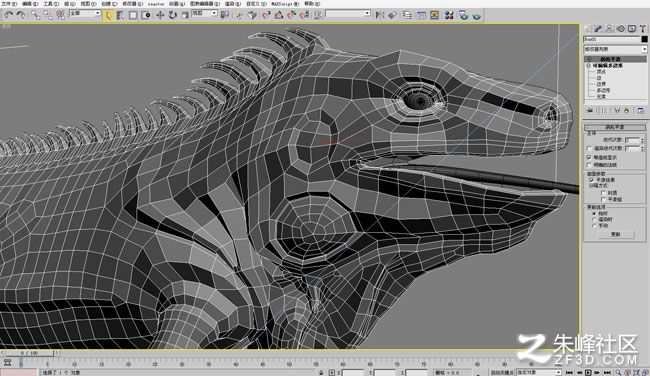Switch to the Display command panel tab
650x376 pixels.
[x=631, y=29]
